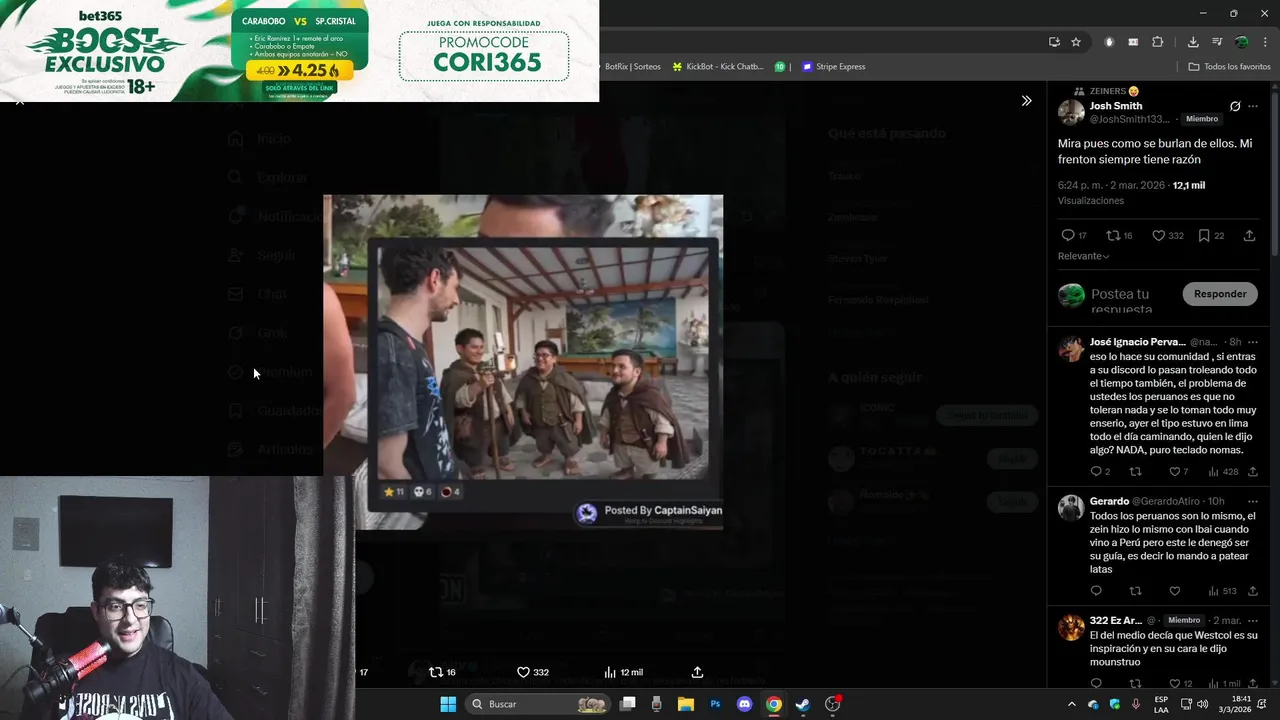The width and height of the screenshot is (1280, 720).
Task: Open more options on 322 Ez Ar's reply
Action: 1253,620
